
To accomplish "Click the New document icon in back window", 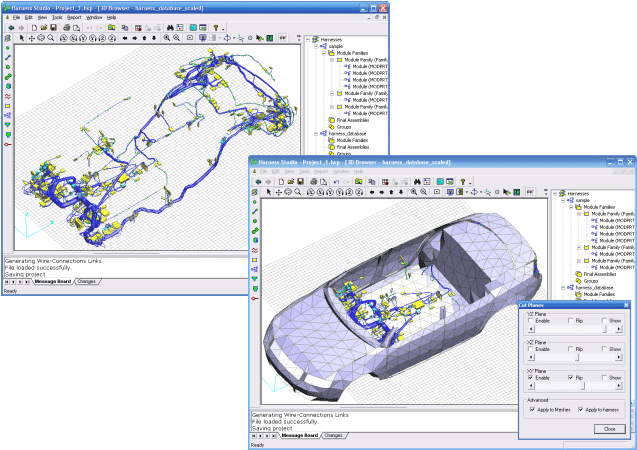I will (34, 28).
